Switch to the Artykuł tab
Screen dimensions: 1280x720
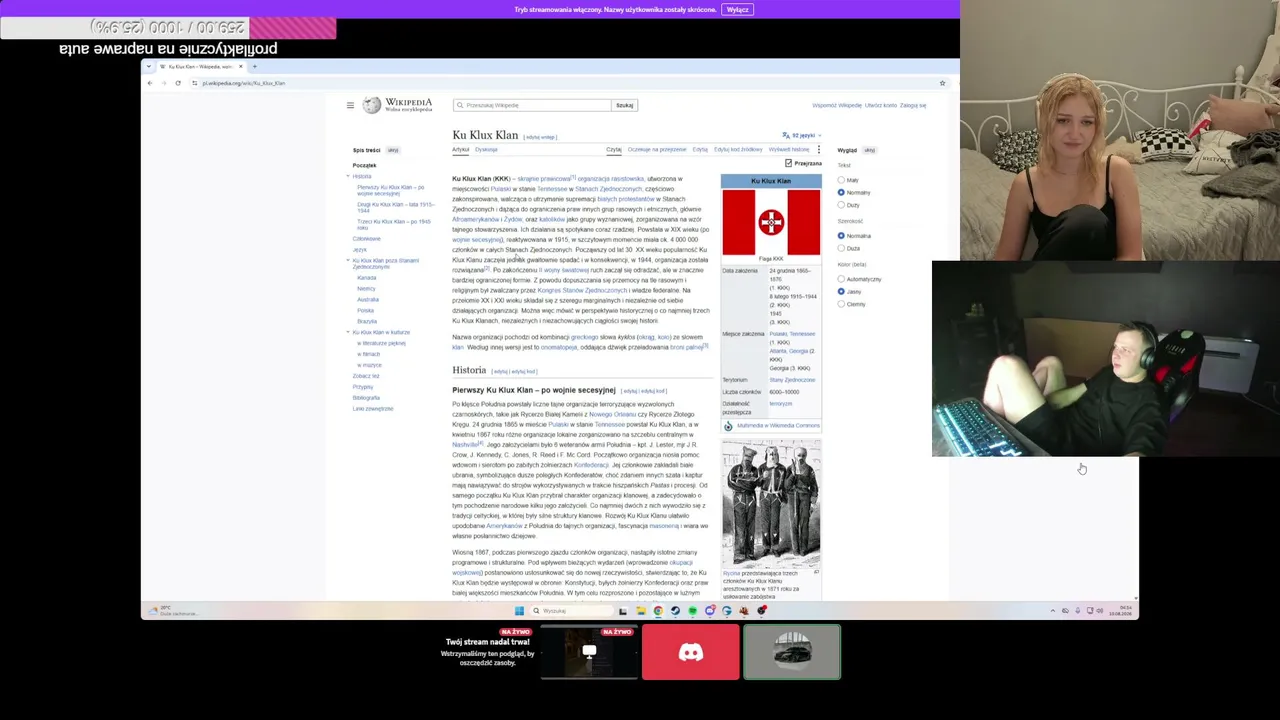tap(461, 150)
